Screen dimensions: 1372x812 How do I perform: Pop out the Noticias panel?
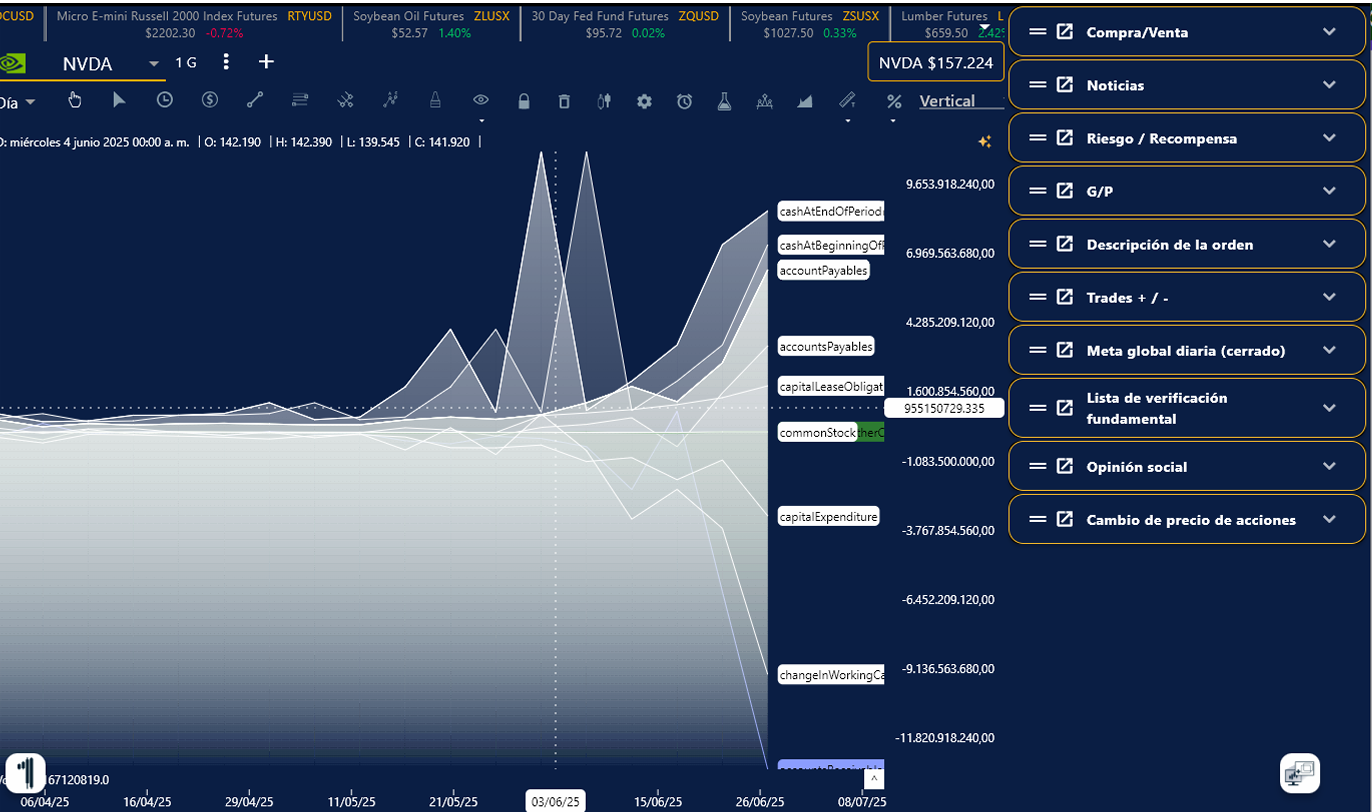click(x=1065, y=85)
